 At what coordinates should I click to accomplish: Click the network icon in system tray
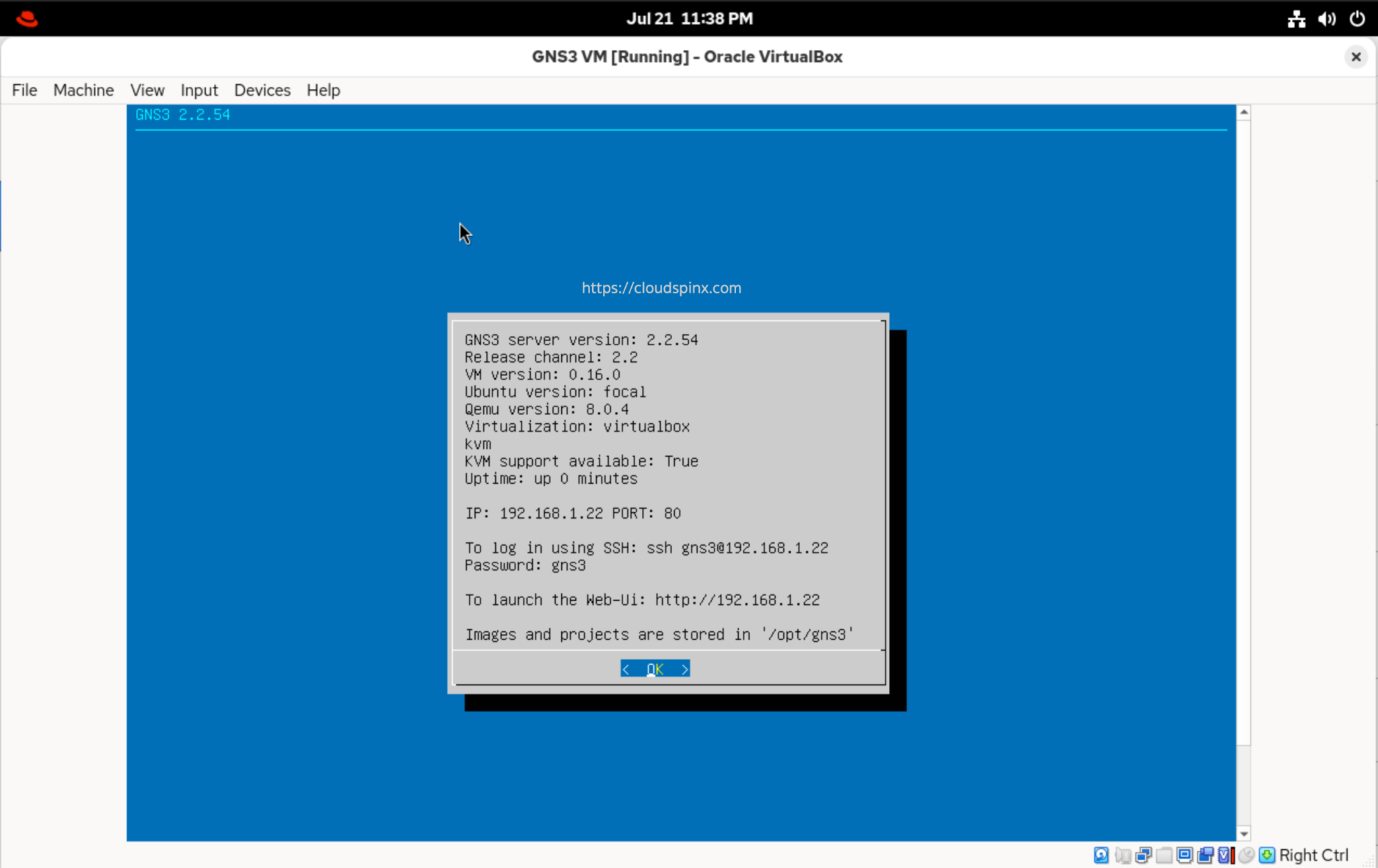[x=1297, y=18]
